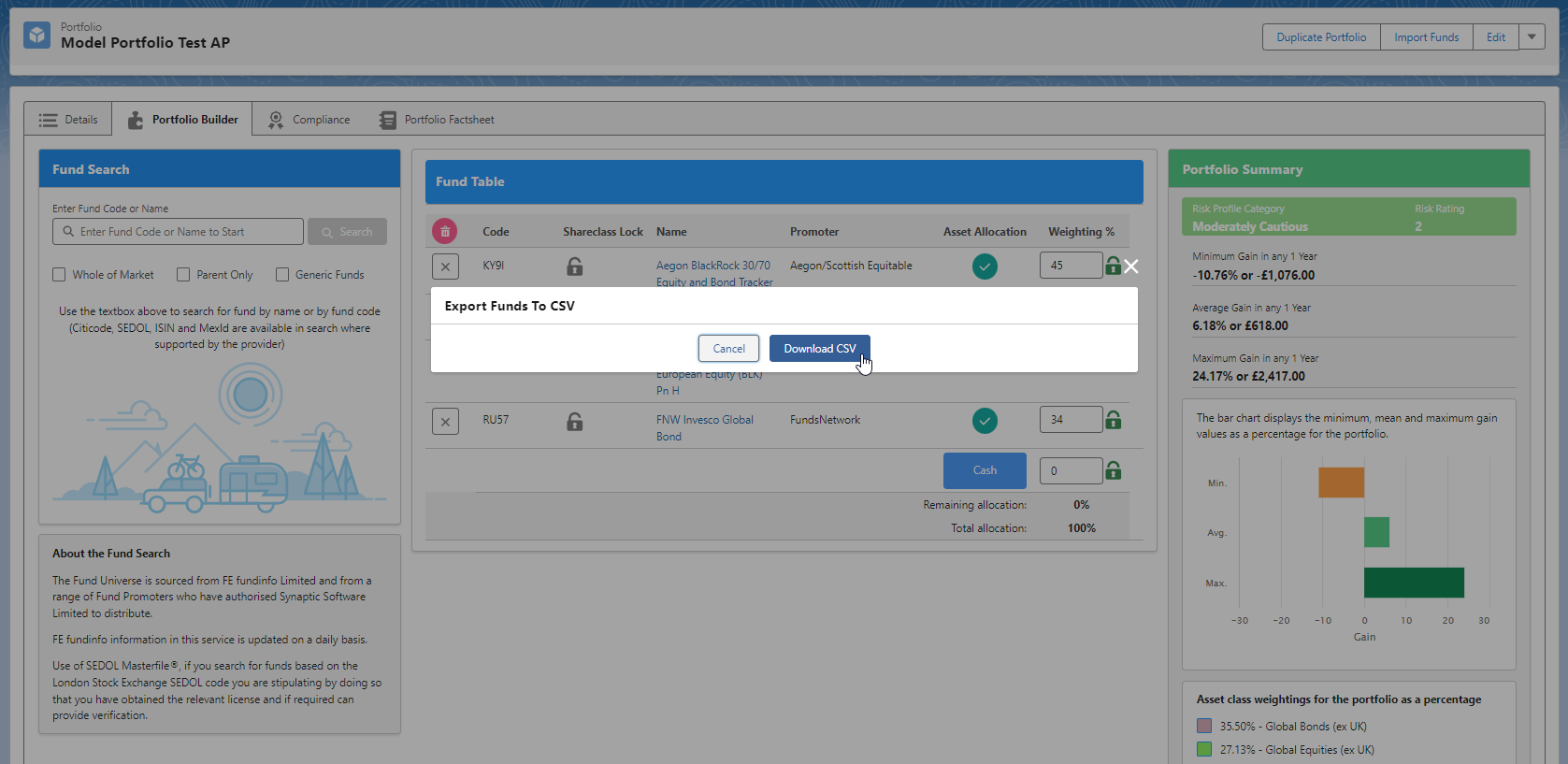Toggle shareclass lock for RU57

tap(575, 421)
